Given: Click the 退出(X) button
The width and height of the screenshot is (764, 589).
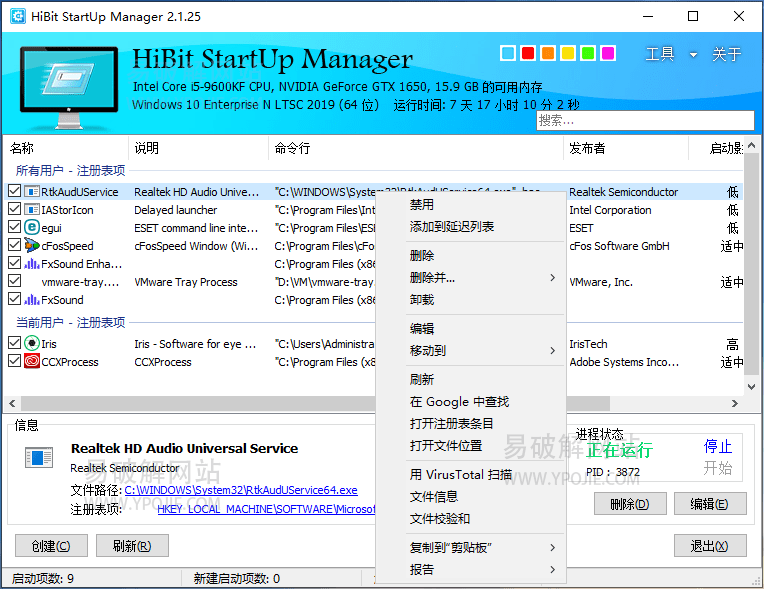Looking at the screenshot, I should (x=710, y=546).
